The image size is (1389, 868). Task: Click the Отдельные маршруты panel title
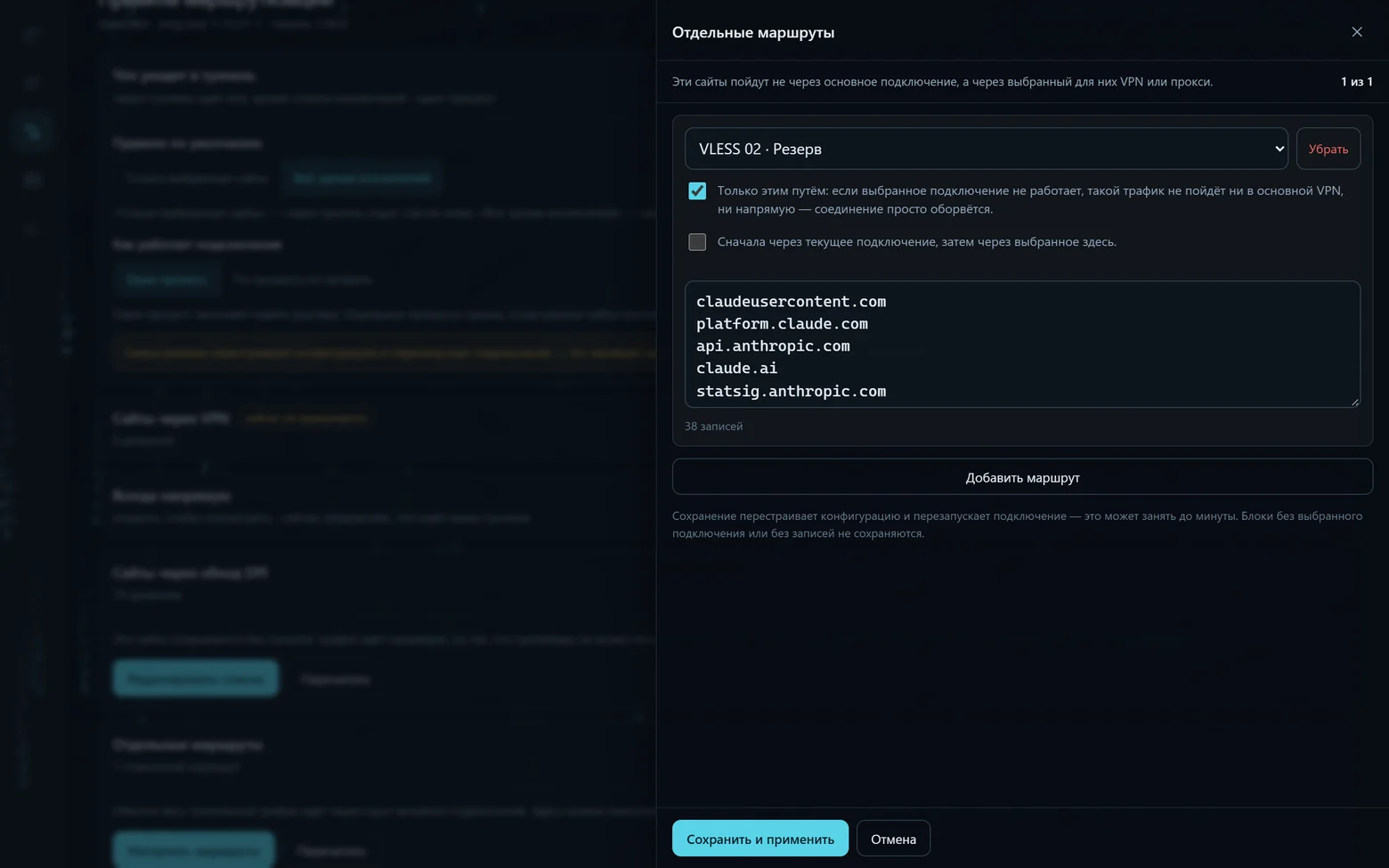(753, 32)
